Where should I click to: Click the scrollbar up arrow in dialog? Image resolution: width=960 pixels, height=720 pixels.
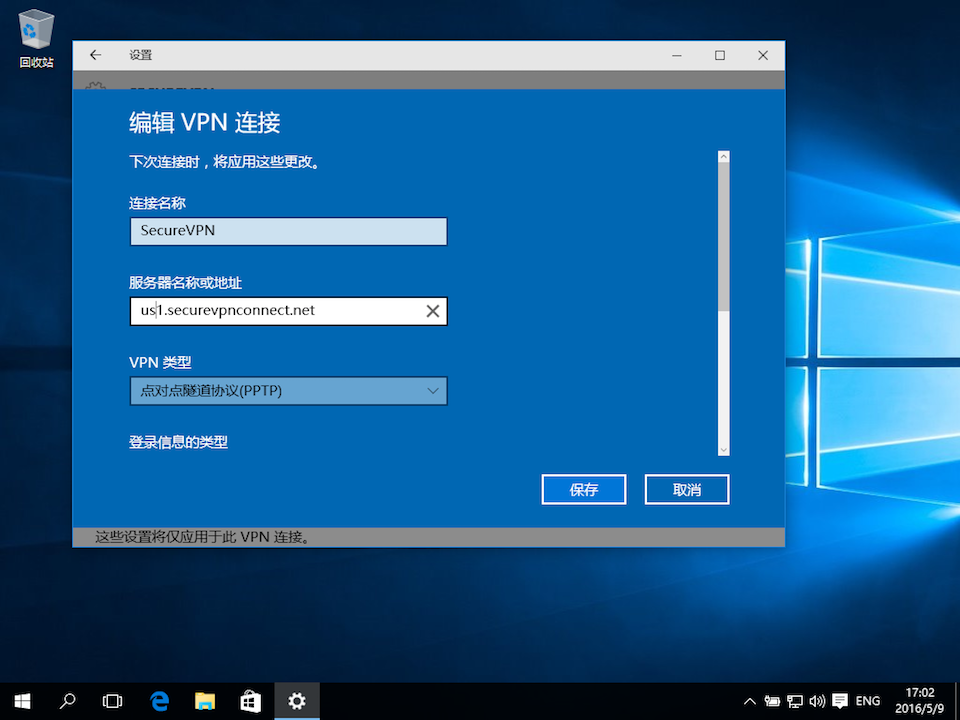pyautogui.click(x=724, y=157)
